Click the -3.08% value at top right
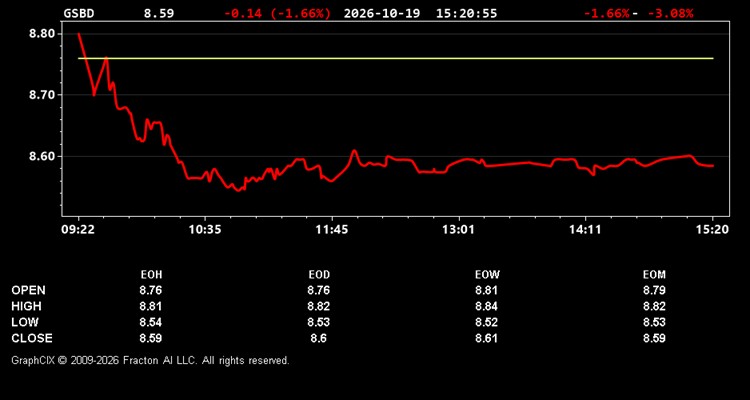The image size is (750, 400). 670,13
